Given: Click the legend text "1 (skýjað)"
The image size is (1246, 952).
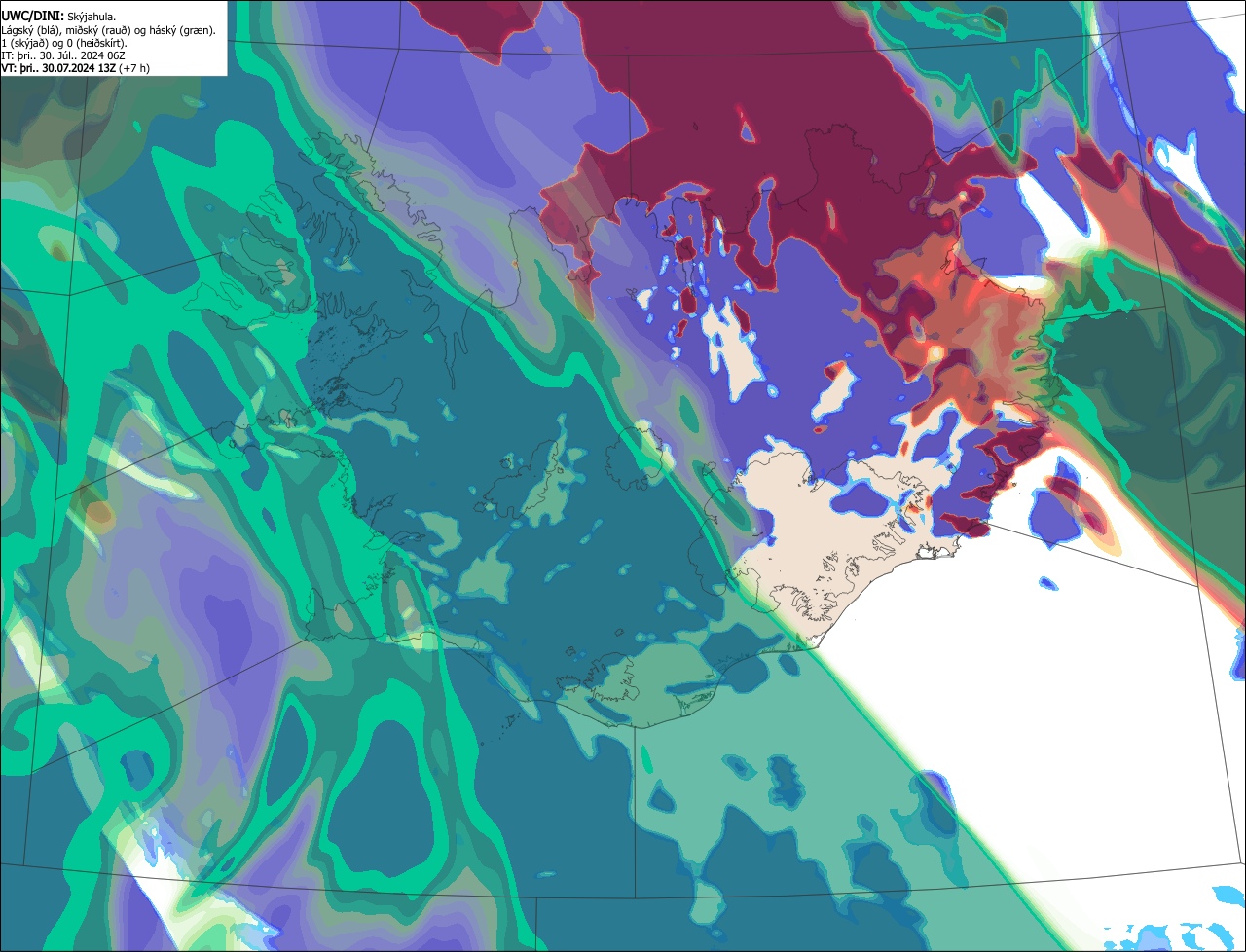Looking at the screenshot, I should point(24,44).
